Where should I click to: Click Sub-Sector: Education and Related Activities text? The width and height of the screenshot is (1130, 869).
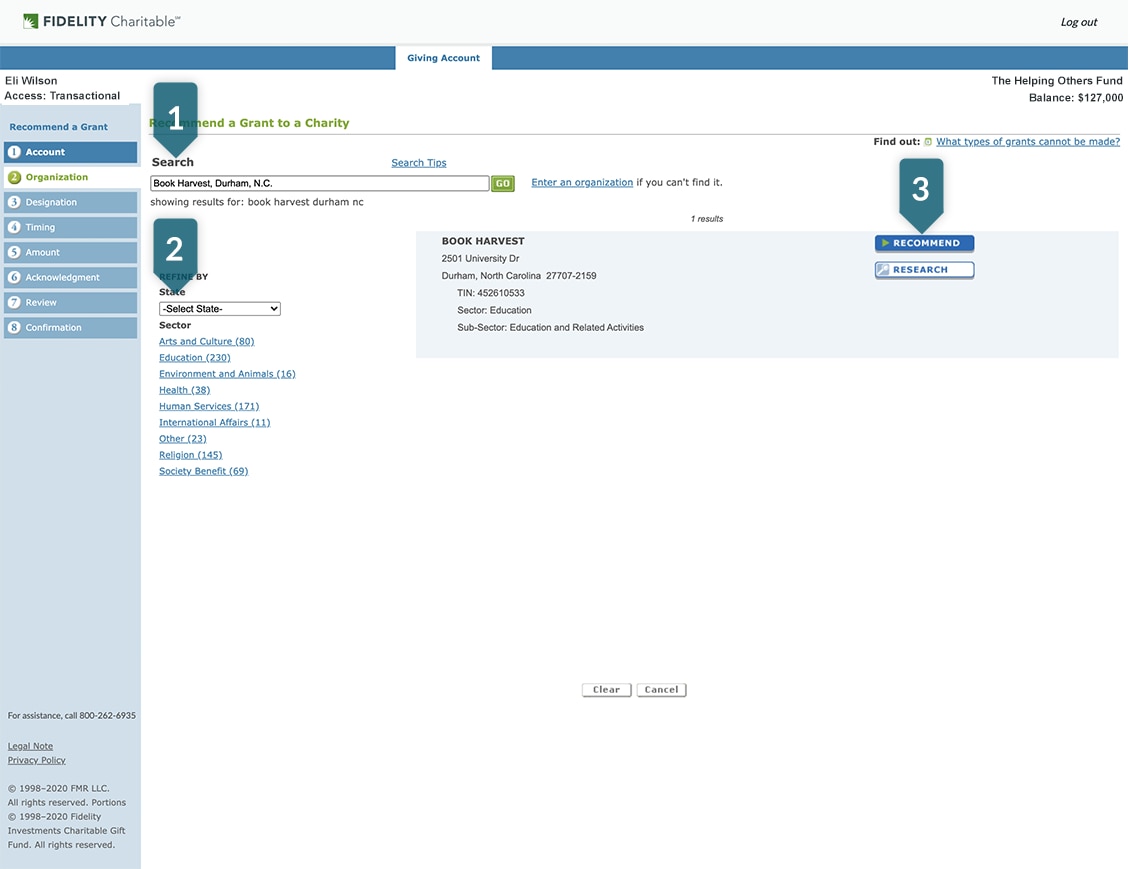click(x=551, y=328)
